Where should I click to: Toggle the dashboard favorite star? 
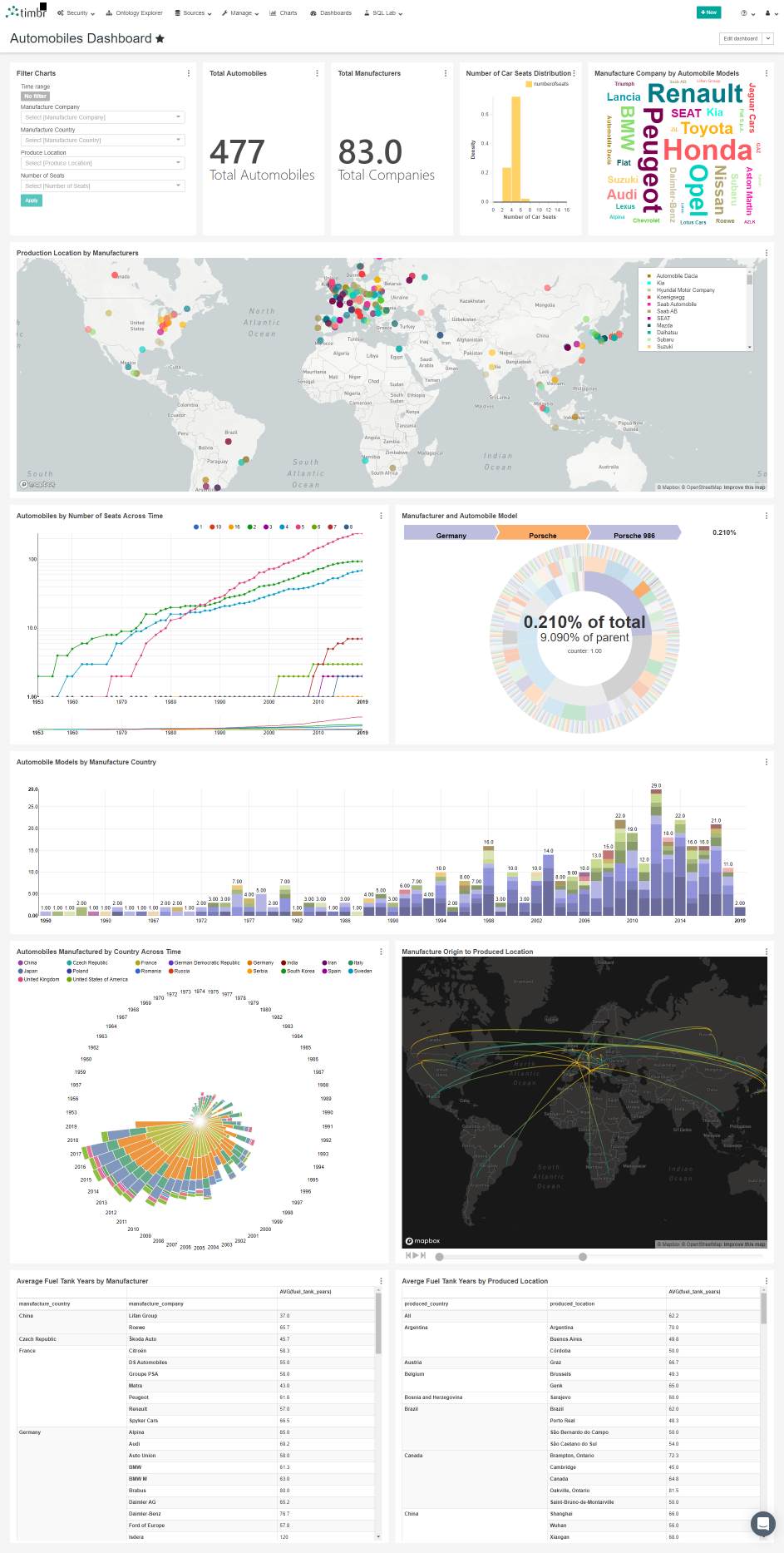(160, 38)
